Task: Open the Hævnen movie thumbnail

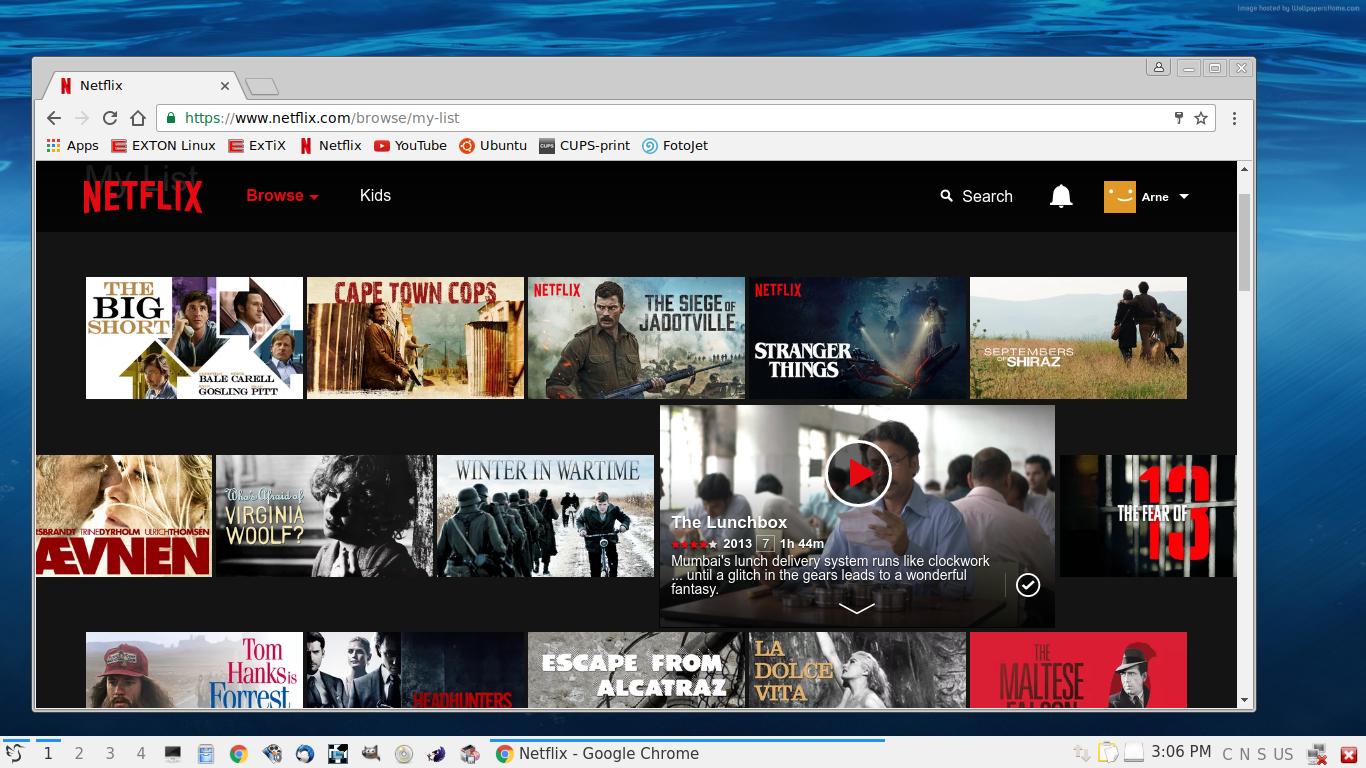Action: [124, 516]
